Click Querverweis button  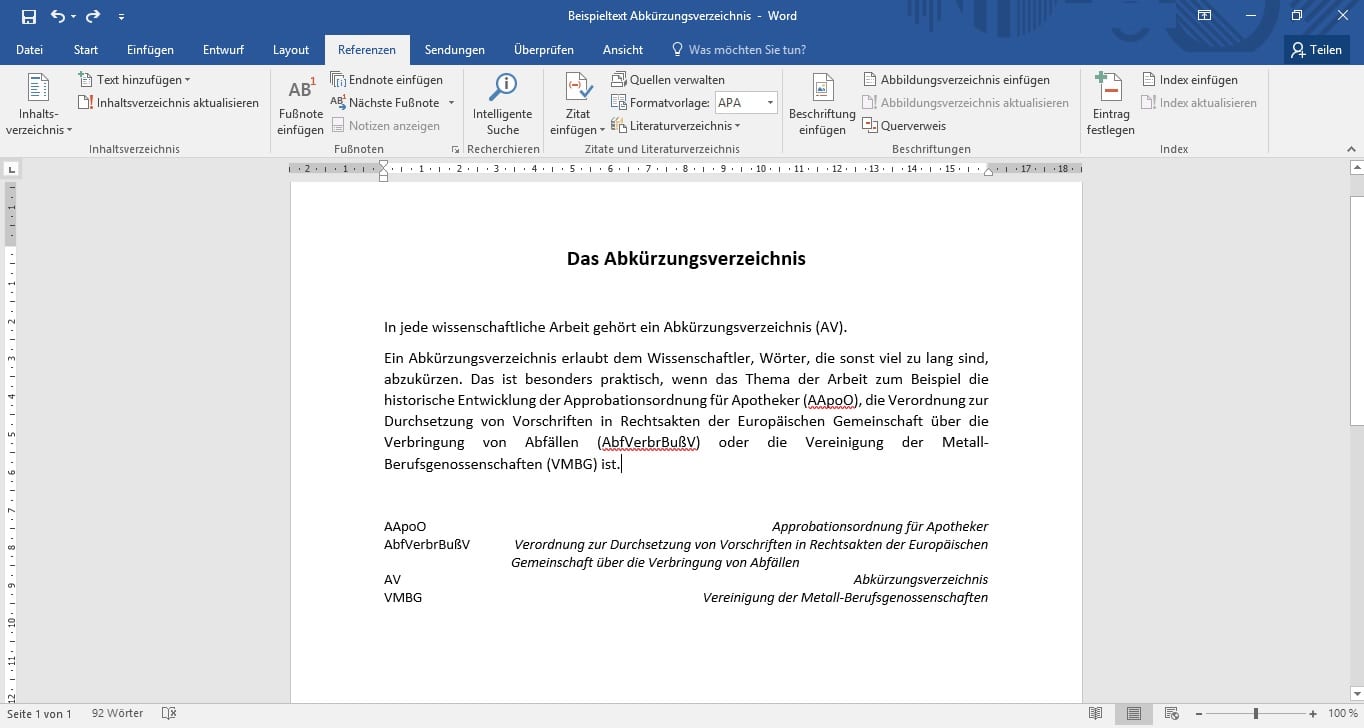(x=904, y=126)
